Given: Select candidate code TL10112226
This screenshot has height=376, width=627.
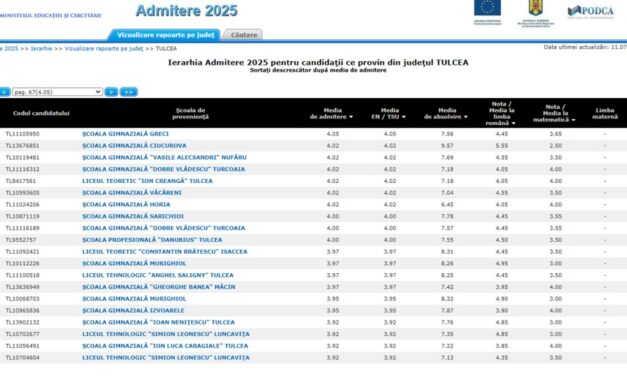Looking at the screenshot, I should coord(22,263).
